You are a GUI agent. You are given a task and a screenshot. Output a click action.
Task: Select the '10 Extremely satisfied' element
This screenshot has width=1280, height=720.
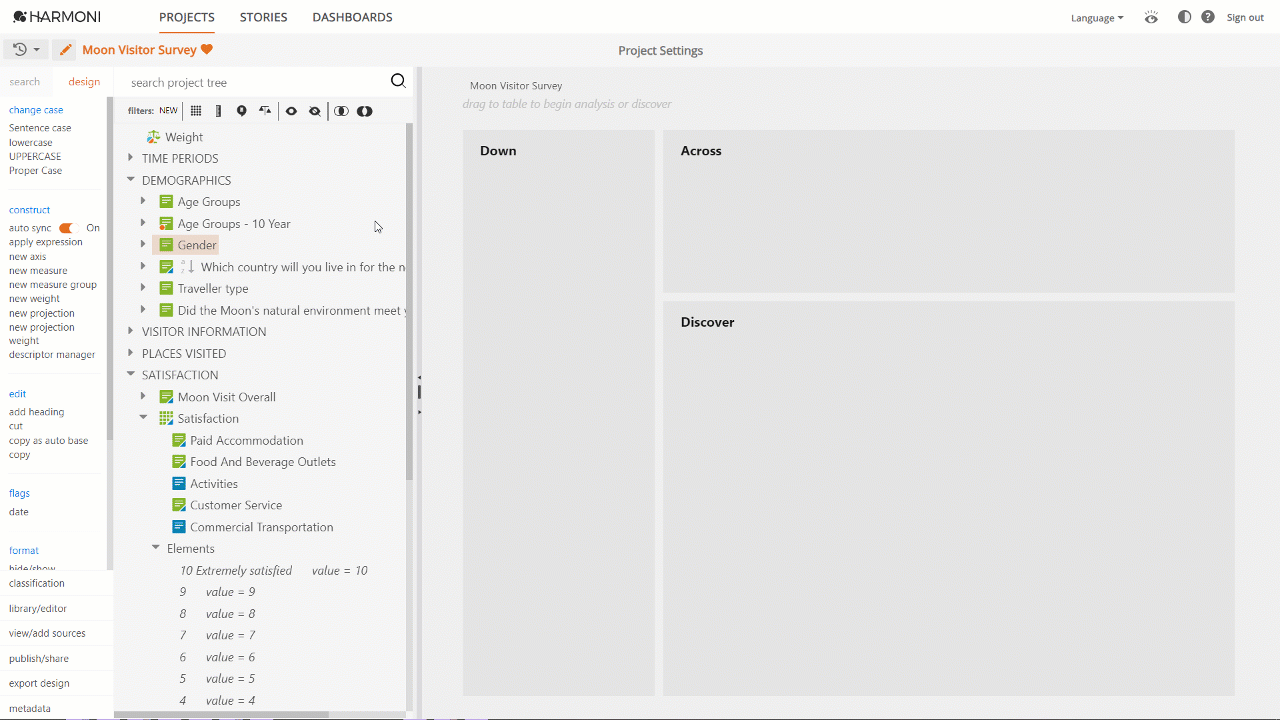[236, 571]
